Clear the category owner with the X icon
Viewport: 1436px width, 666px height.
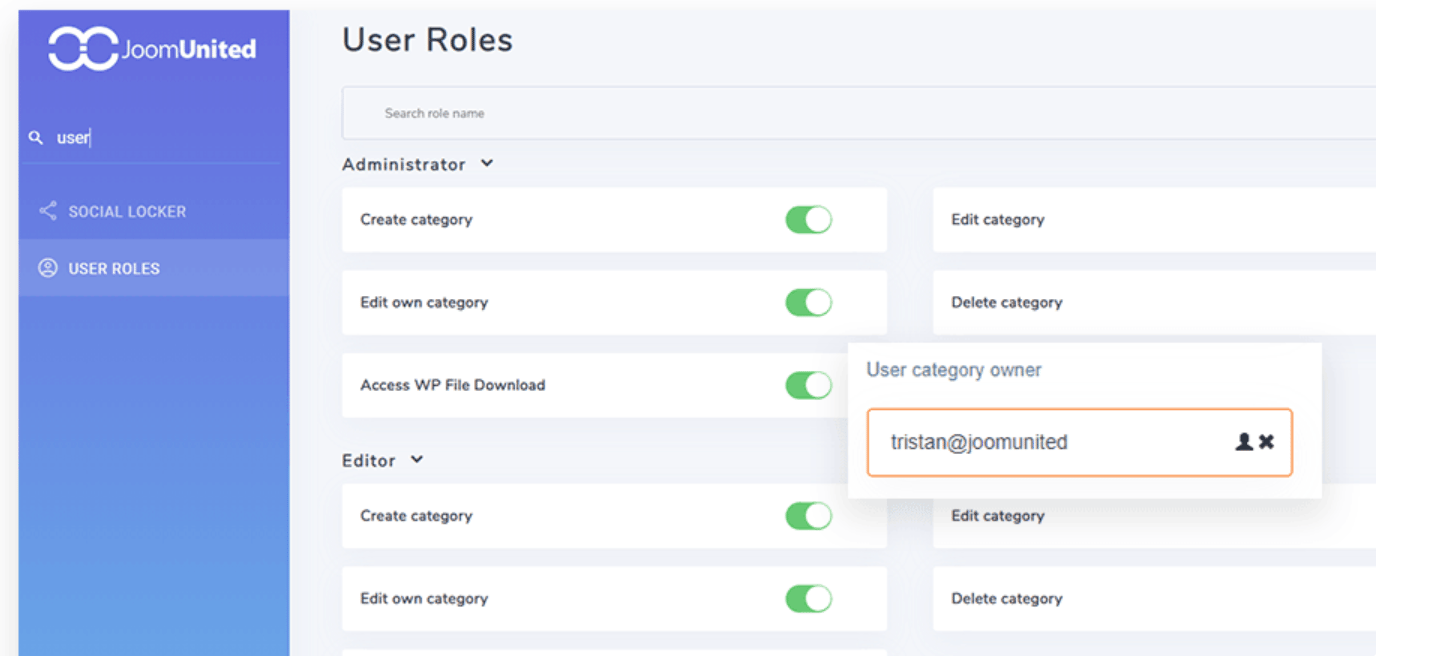pos(1266,442)
